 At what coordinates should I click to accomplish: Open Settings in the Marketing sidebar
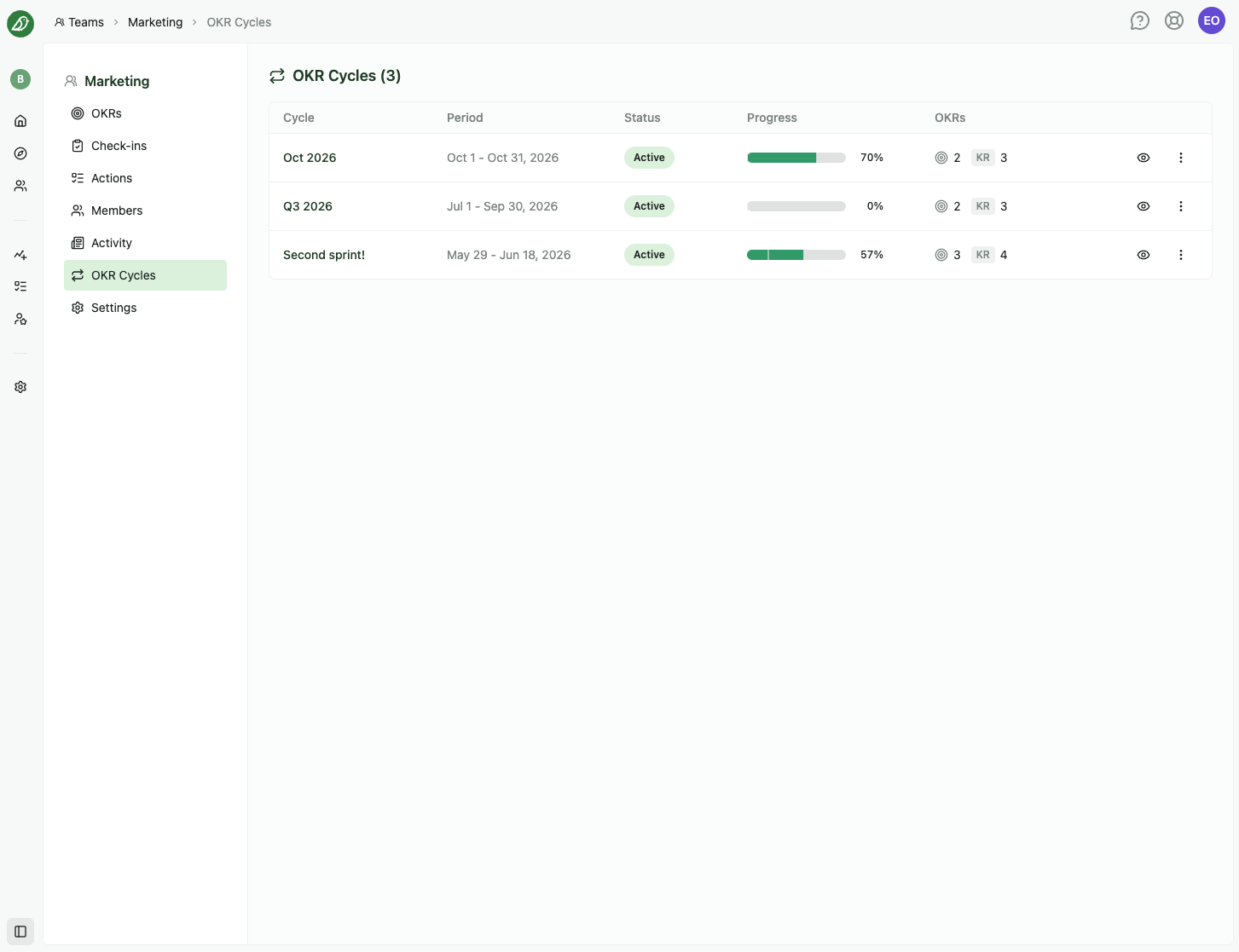tap(145, 308)
